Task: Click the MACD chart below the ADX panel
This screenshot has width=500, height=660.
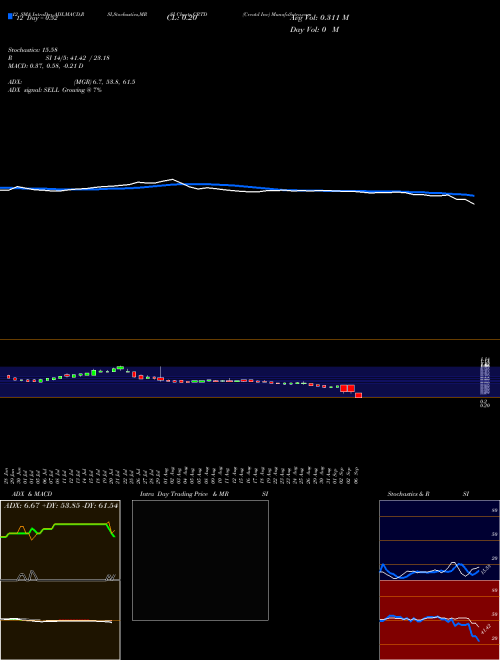Action: tap(60, 620)
